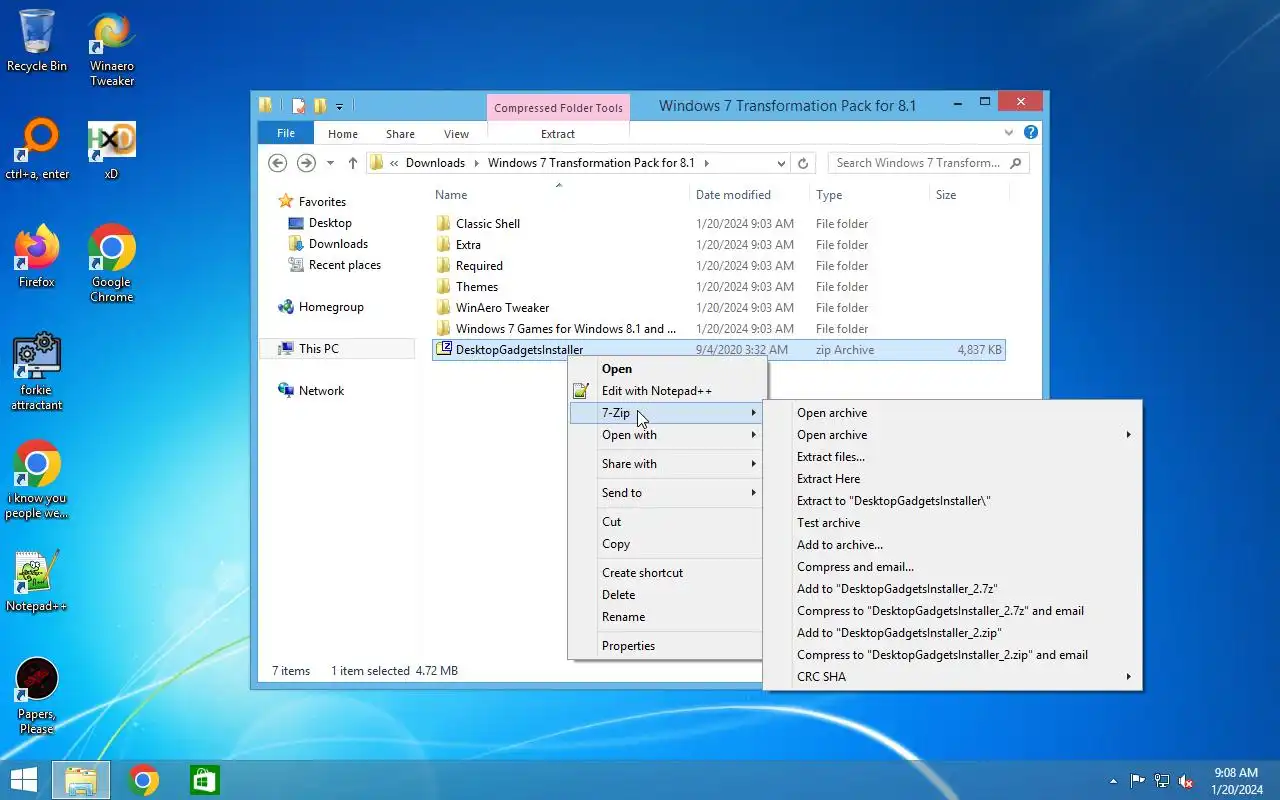The height and width of the screenshot is (800, 1280).
Task: Expand the second 'Open archive' submenu arrow
Action: [1128, 435]
